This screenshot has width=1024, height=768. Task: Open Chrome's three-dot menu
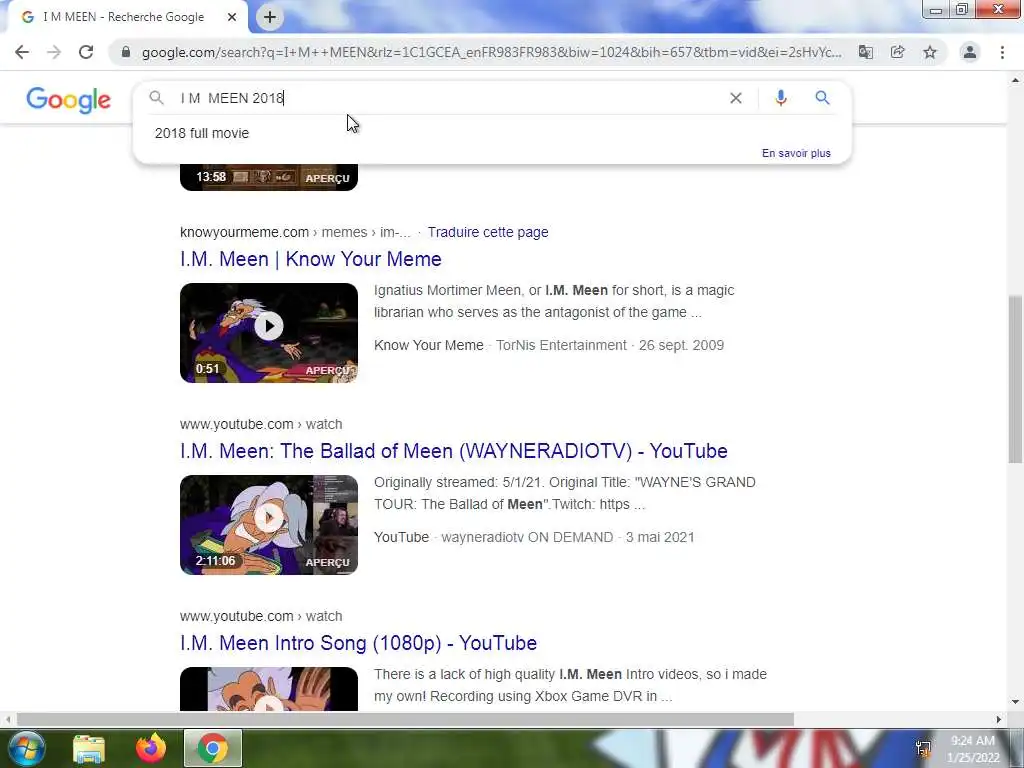point(1002,52)
